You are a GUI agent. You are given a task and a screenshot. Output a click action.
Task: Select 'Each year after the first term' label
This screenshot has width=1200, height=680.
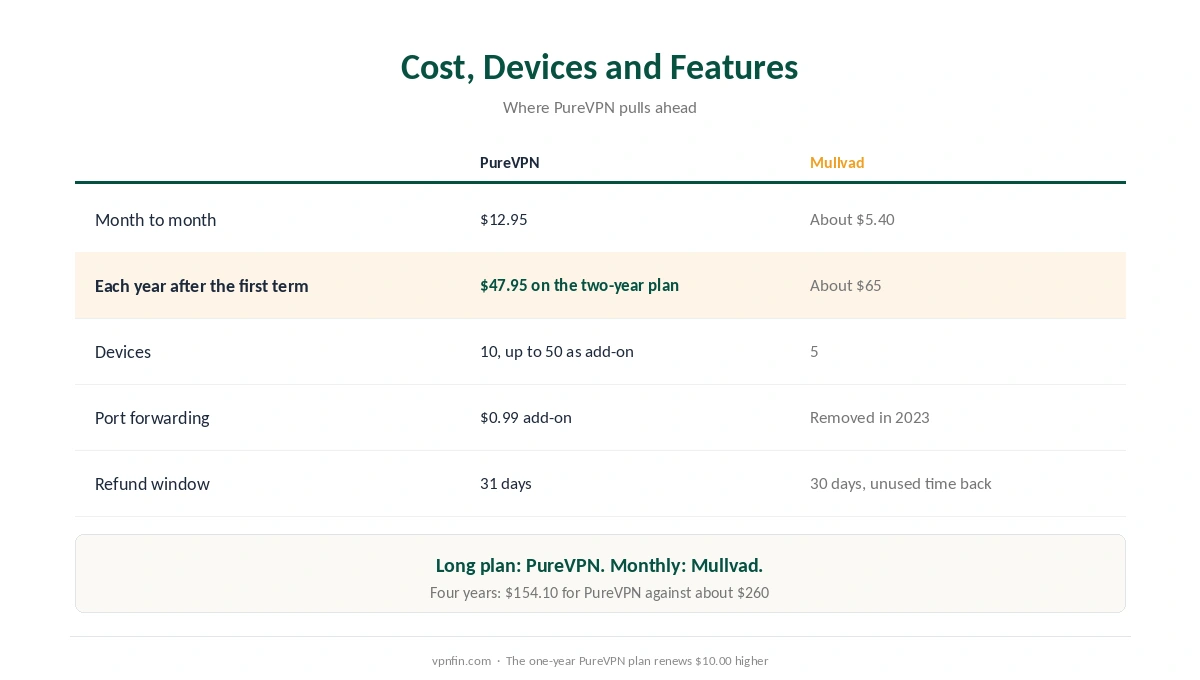pos(201,286)
